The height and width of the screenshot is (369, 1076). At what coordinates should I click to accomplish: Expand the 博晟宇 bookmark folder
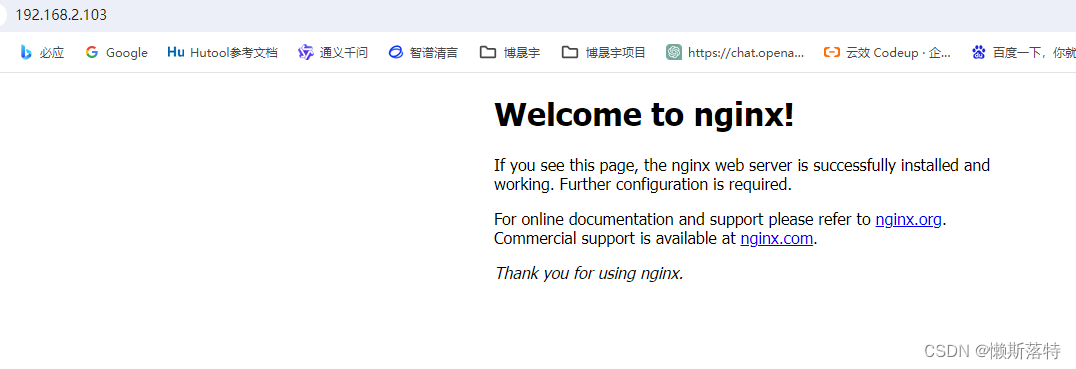[x=509, y=52]
